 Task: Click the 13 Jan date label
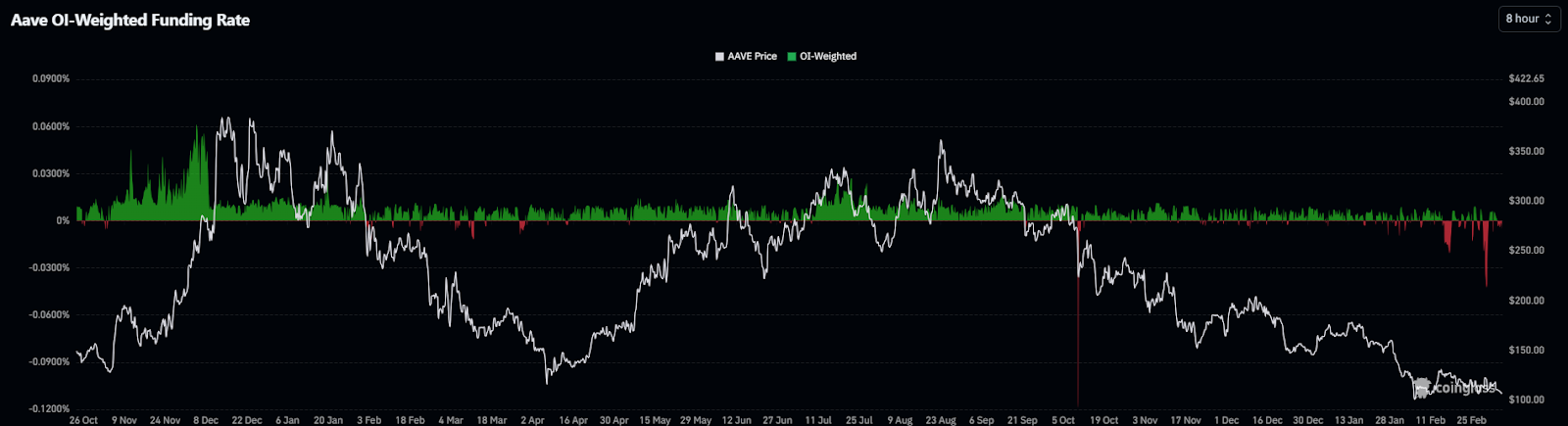(x=1348, y=420)
